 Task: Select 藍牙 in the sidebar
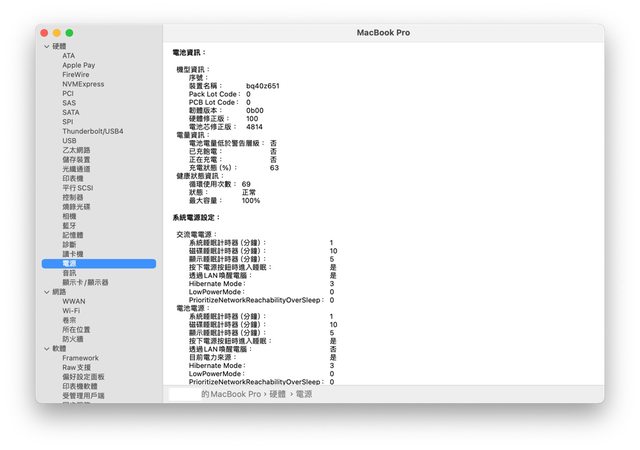pyautogui.click(x=69, y=226)
